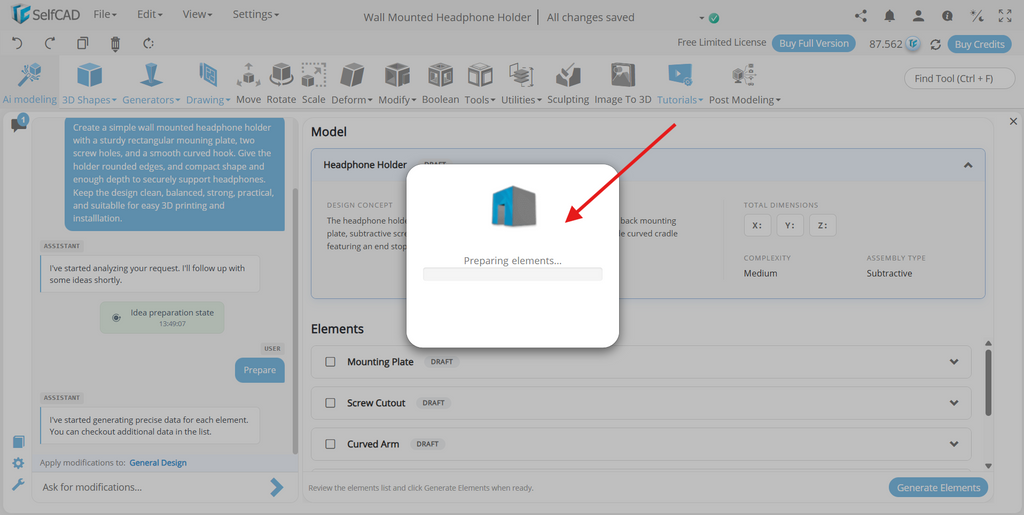
Task: Click the Redo arrow icon
Action: 50,44
